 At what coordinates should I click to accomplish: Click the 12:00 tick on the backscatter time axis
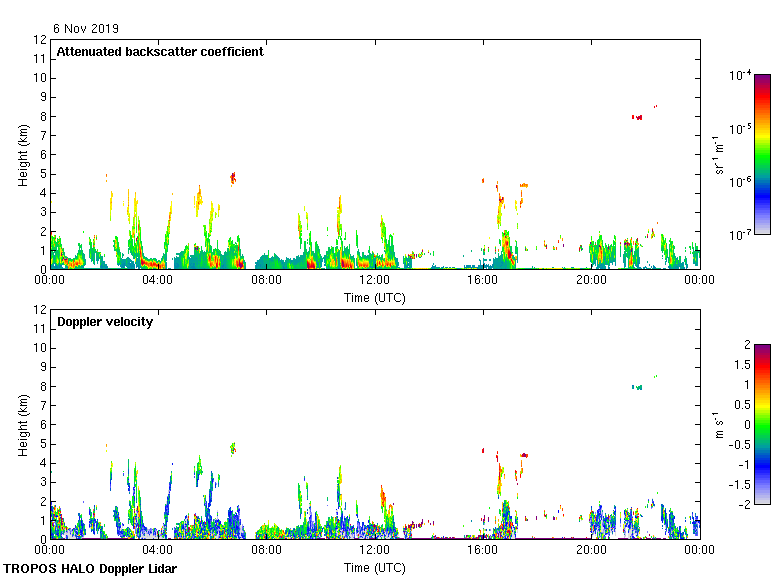click(375, 281)
